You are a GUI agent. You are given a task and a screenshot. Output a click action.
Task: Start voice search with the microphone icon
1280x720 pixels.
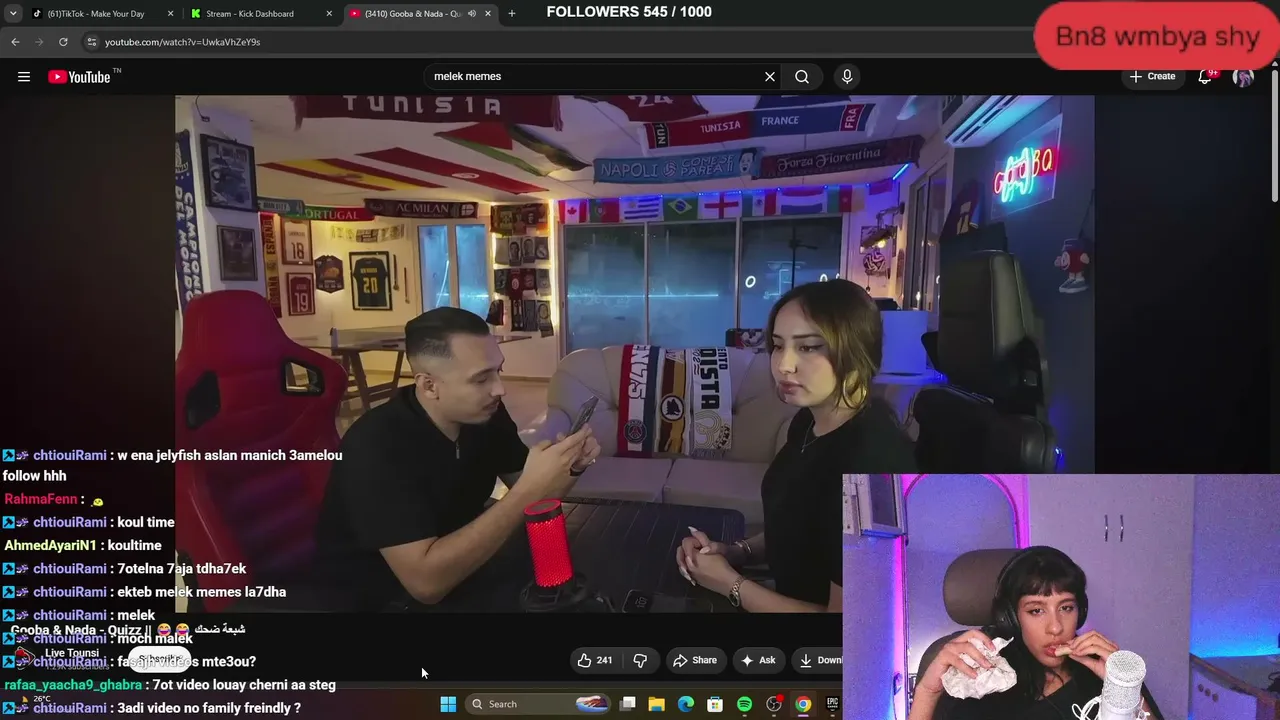tap(847, 77)
